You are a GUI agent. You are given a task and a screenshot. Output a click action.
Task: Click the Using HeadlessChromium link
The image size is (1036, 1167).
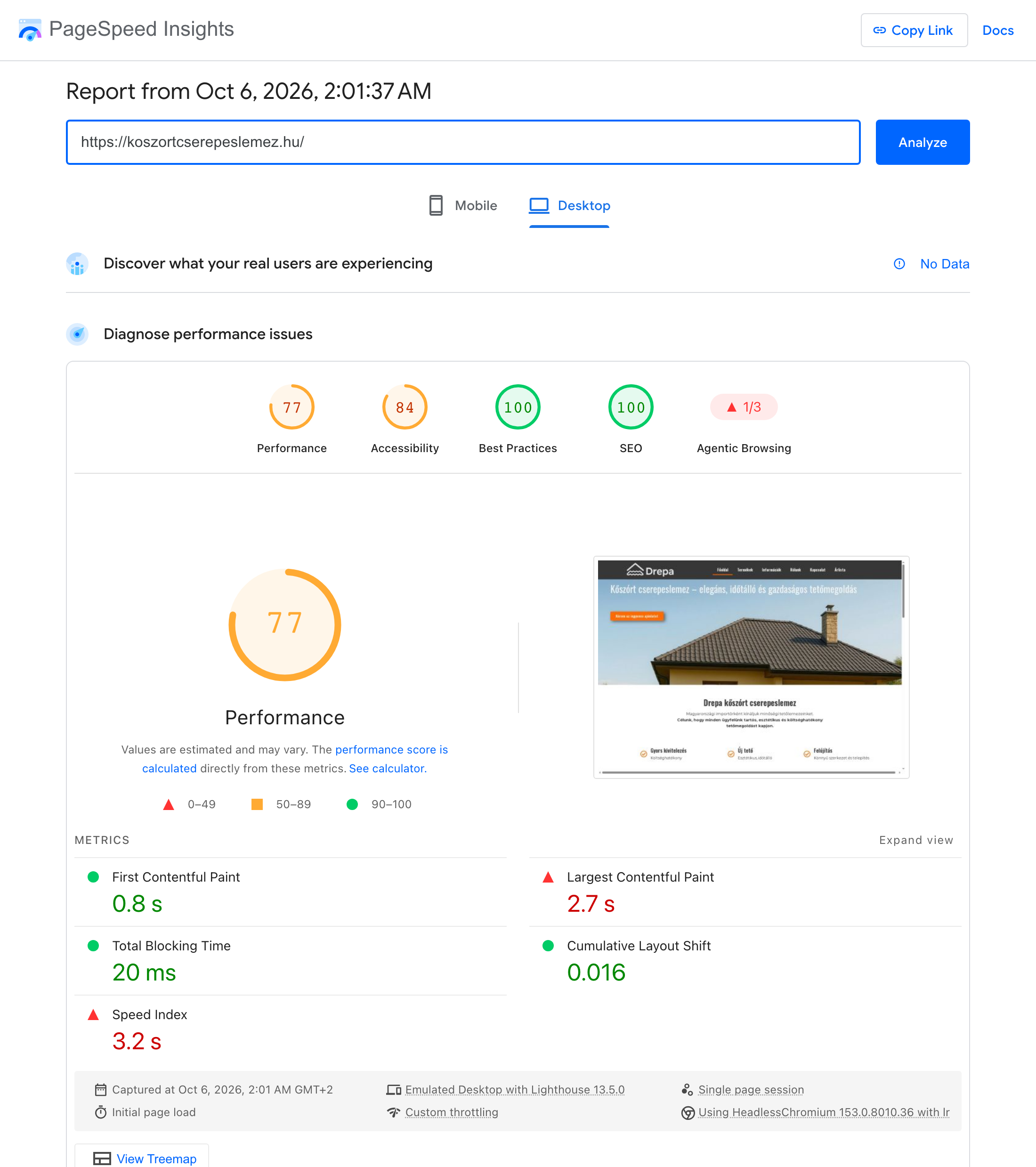point(824,1112)
